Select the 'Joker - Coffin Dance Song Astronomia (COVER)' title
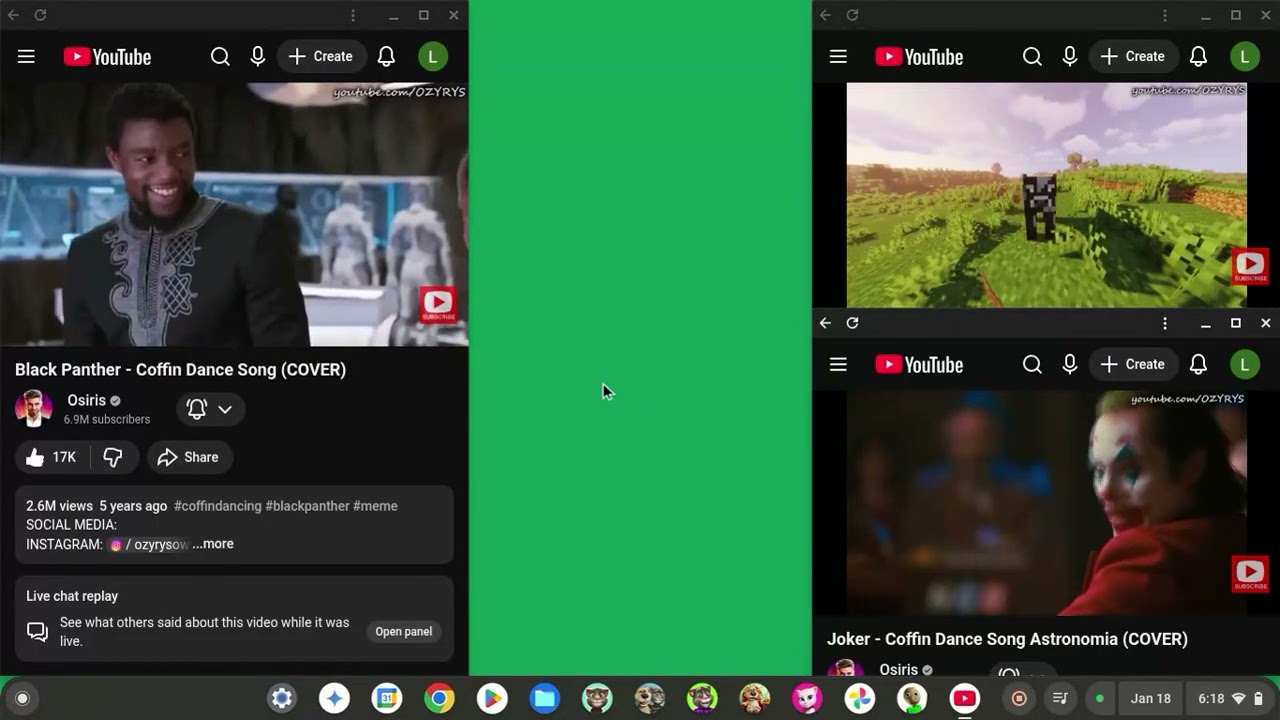The width and height of the screenshot is (1280, 720). point(1007,639)
